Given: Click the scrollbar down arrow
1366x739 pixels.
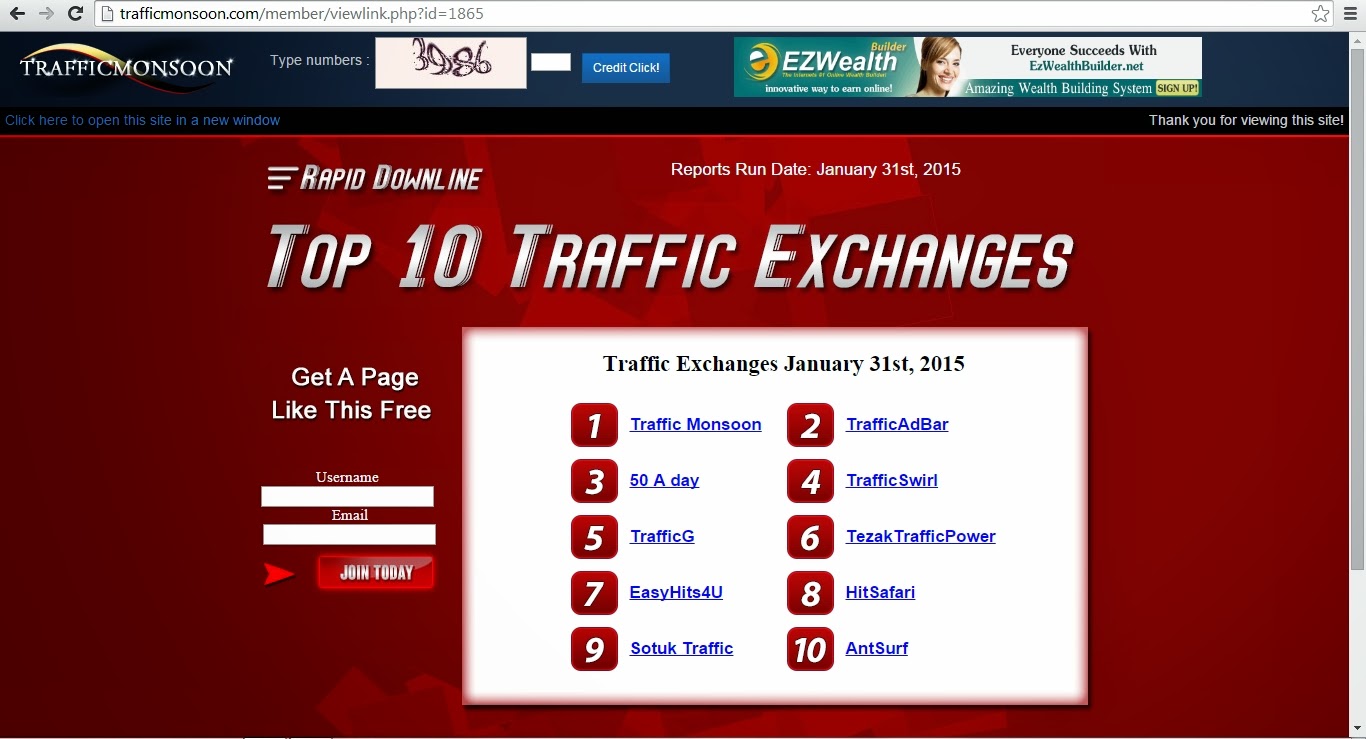Looking at the screenshot, I should 1357,729.
